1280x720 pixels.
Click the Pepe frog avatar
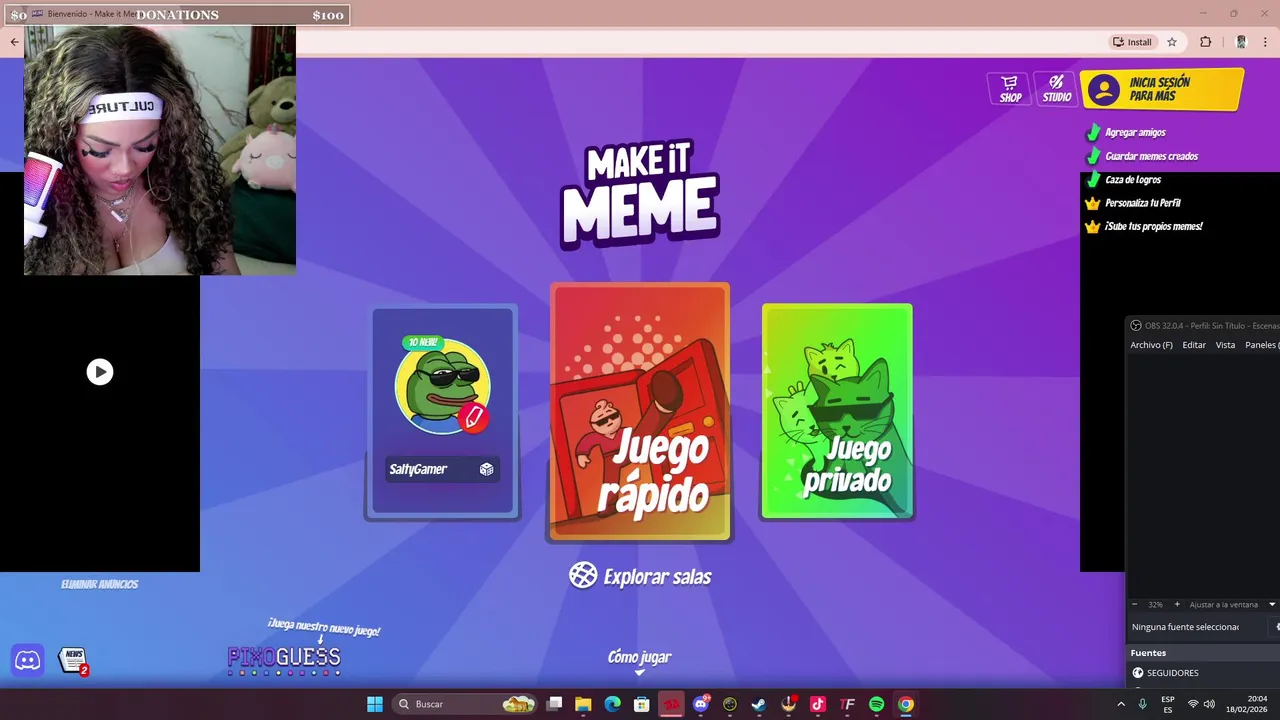coord(442,386)
